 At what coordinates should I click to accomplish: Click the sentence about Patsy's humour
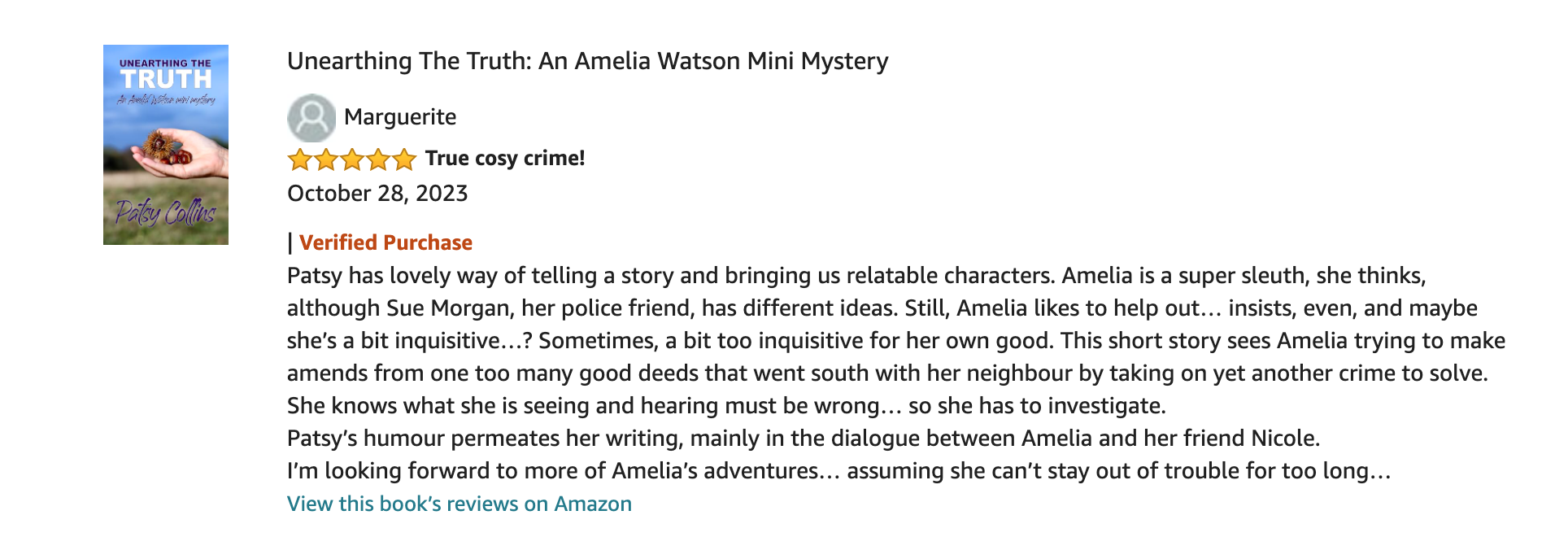804,439
